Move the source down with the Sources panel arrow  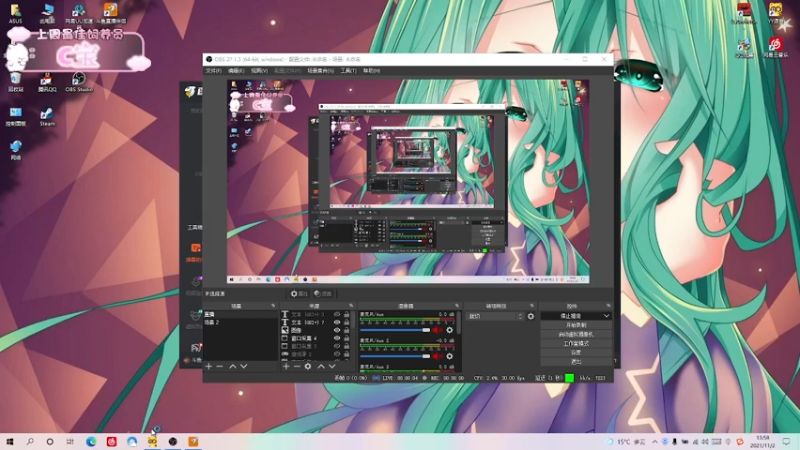coord(332,366)
